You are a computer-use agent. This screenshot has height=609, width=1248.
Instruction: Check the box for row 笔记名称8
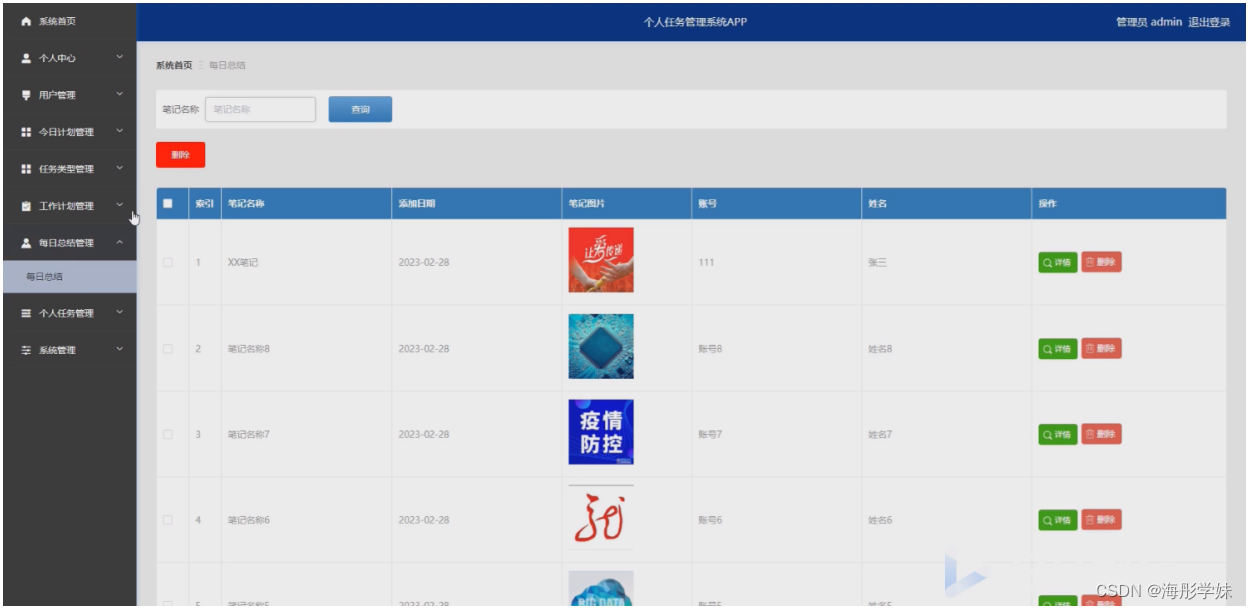[x=168, y=348]
